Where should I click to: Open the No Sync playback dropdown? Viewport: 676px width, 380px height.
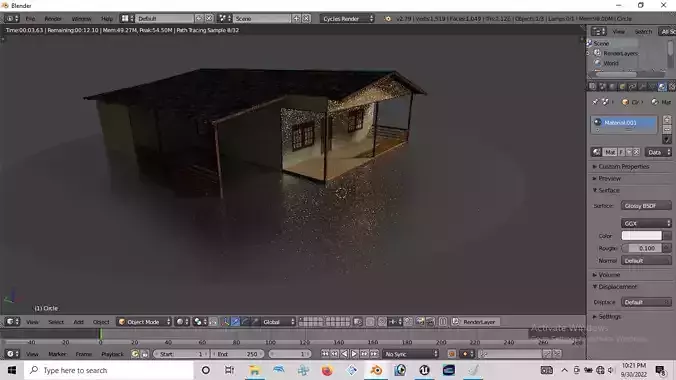(x=410, y=354)
